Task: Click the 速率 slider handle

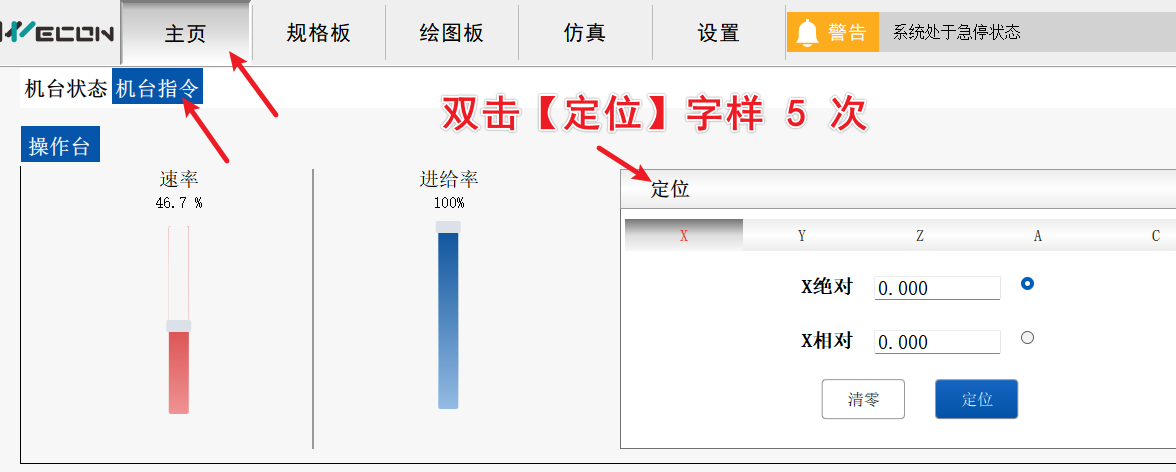Action: tap(178, 326)
